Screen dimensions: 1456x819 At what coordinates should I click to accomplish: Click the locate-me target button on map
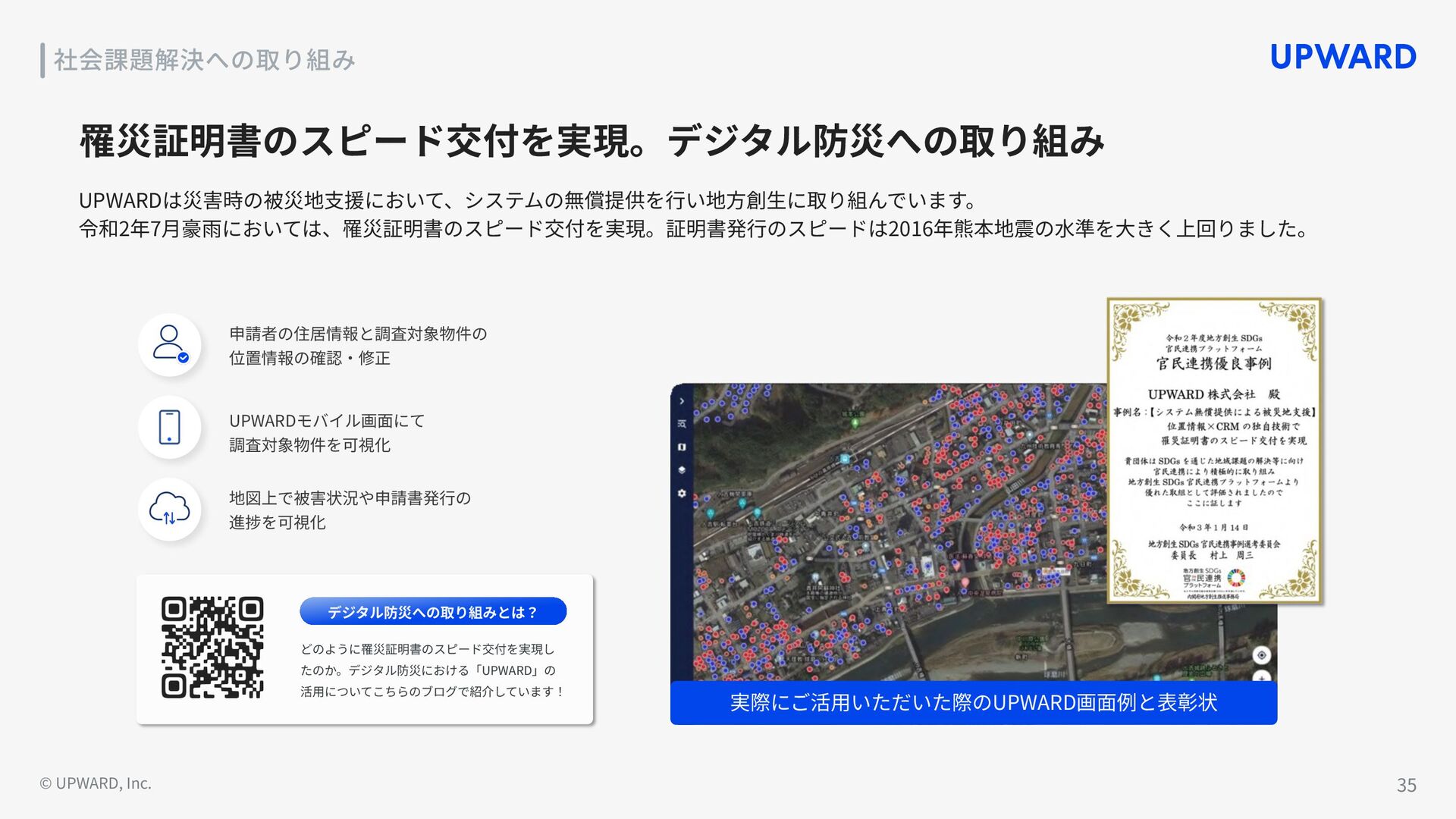pyautogui.click(x=1261, y=655)
